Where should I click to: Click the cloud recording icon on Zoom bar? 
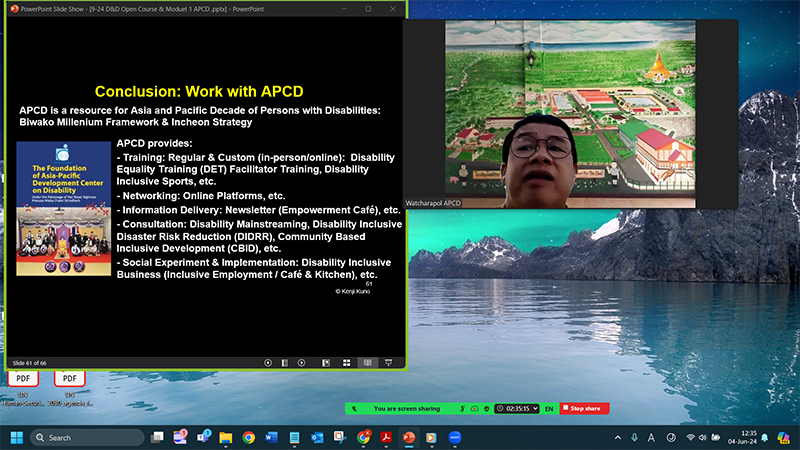[x=474, y=409]
